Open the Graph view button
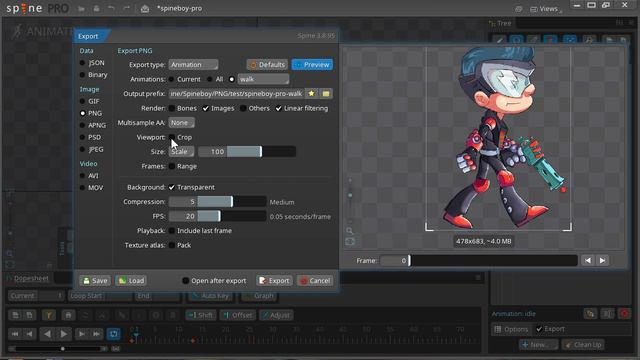The width and height of the screenshot is (640, 360). 259,296
